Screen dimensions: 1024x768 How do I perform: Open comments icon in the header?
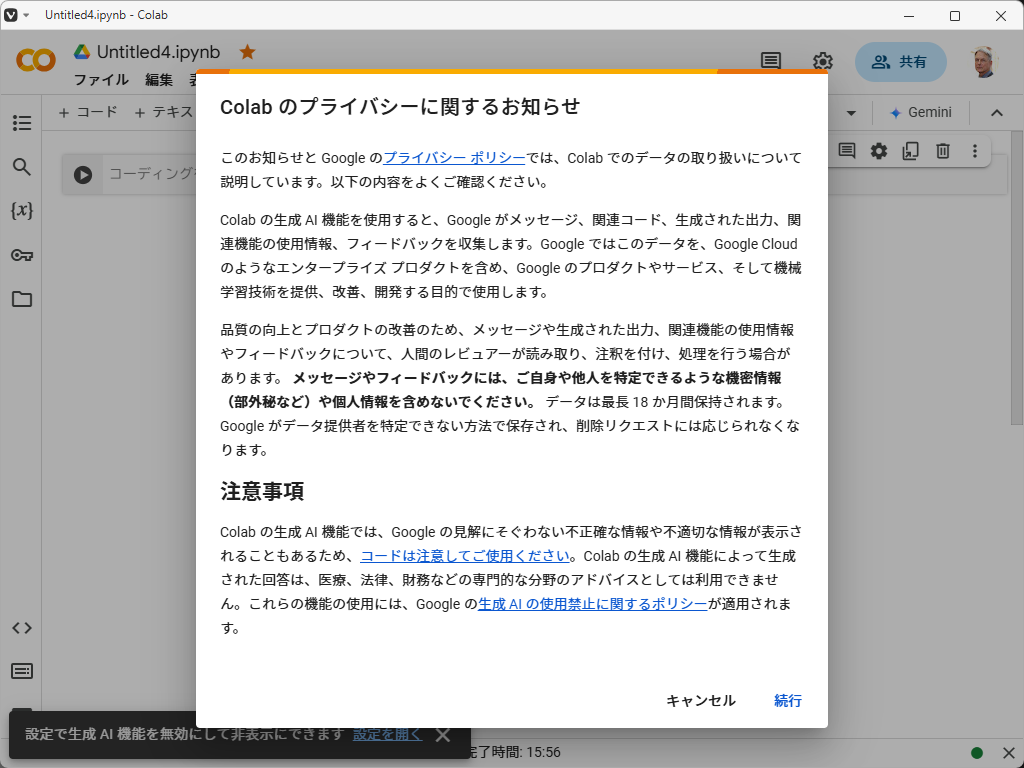pos(771,61)
